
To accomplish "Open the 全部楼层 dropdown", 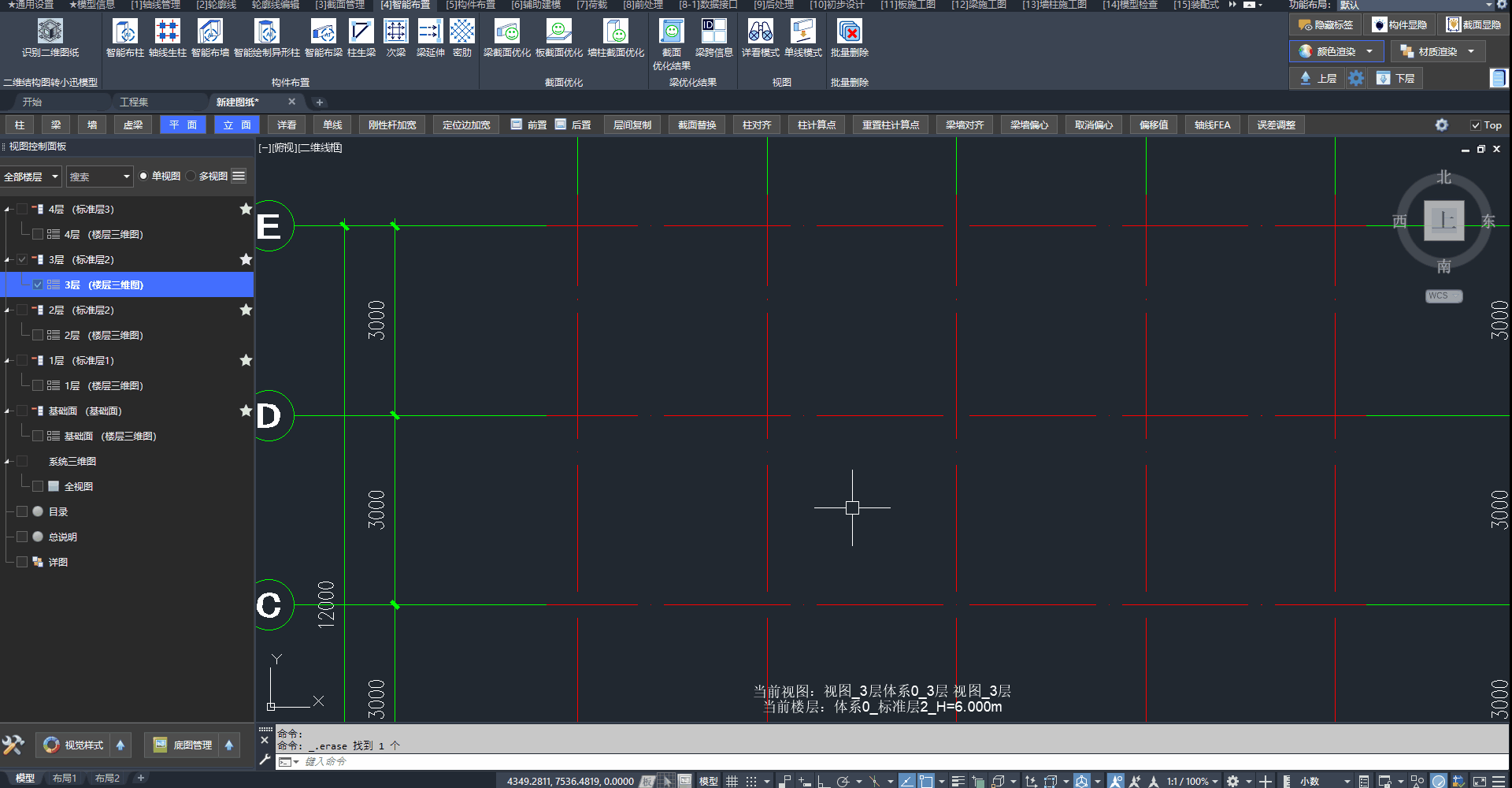I will click(31, 177).
